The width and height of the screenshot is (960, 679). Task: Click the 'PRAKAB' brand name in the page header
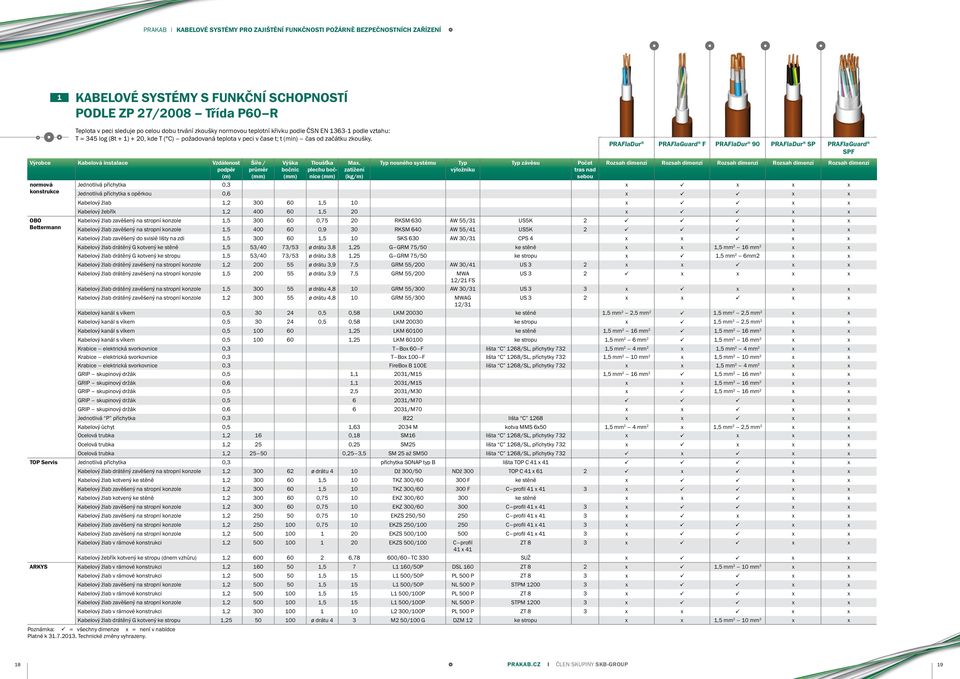click(155, 29)
